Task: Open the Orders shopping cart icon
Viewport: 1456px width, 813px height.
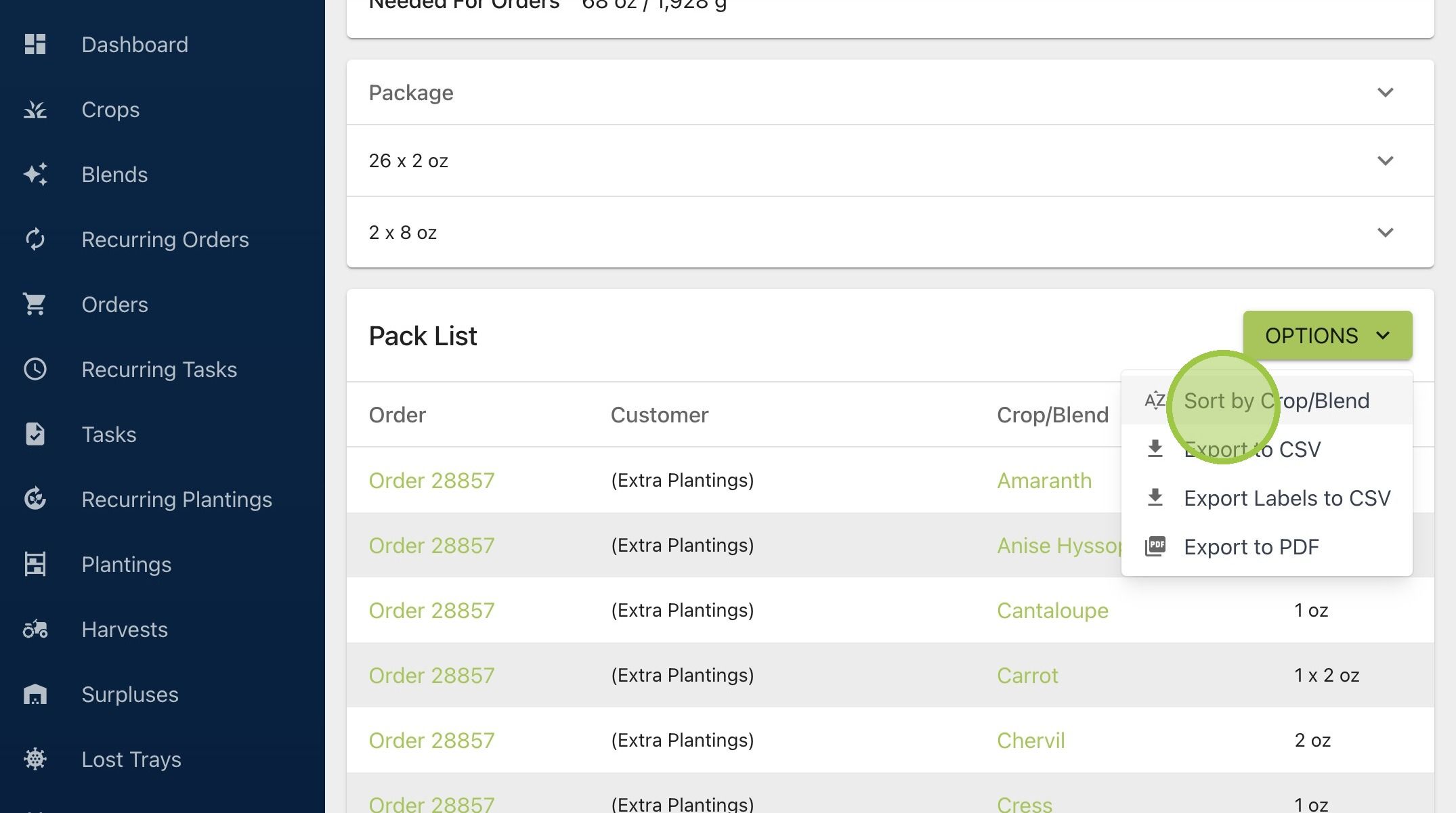Action: click(x=35, y=305)
